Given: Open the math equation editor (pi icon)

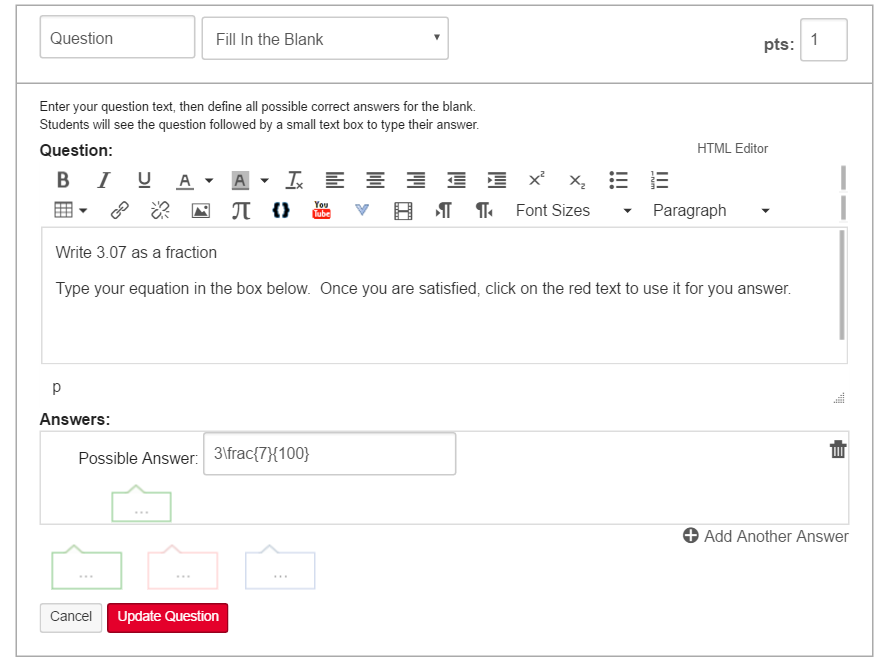Looking at the screenshot, I should 241,211.
